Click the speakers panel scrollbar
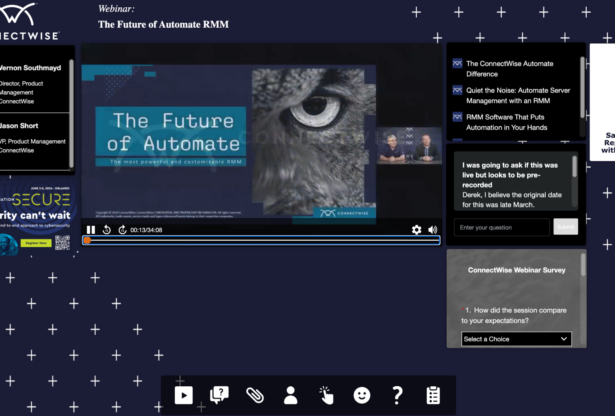The image size is (615, 416). [71, 114]
